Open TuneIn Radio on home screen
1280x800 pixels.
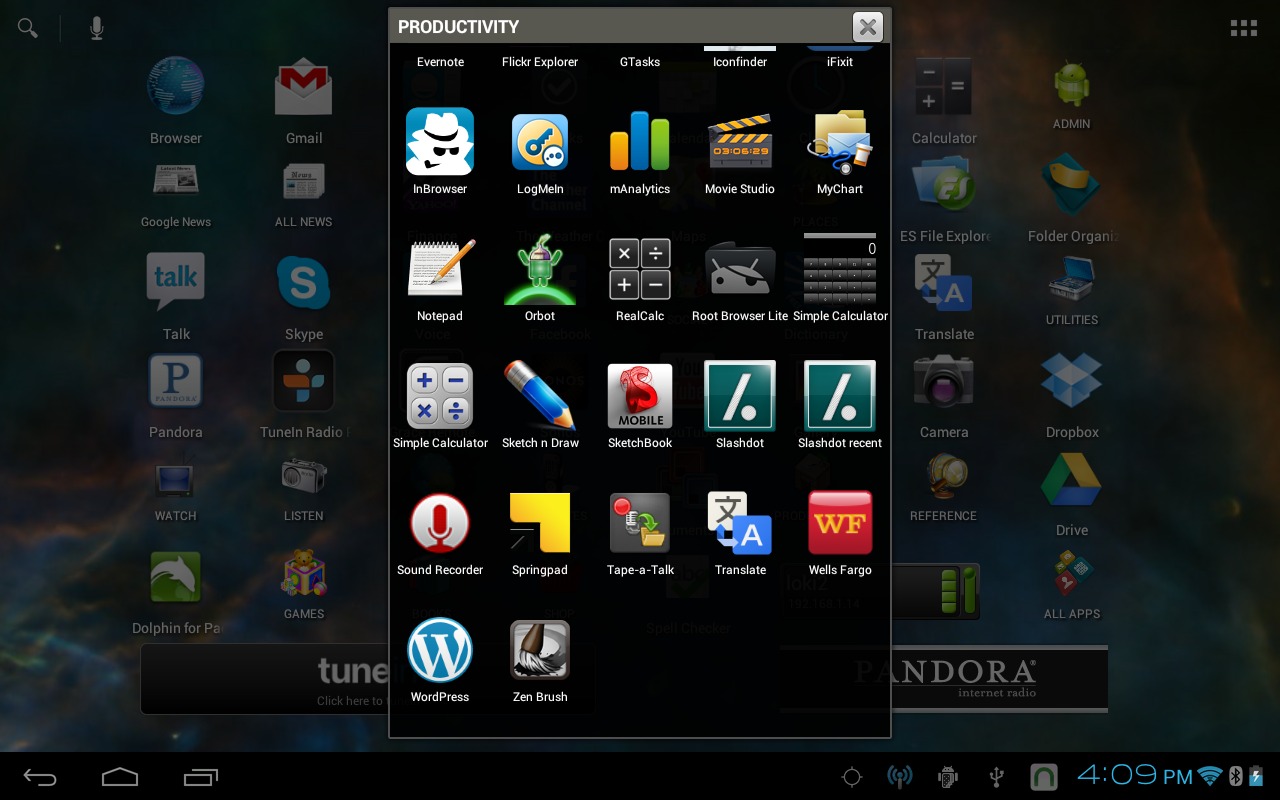click(304, 396)
